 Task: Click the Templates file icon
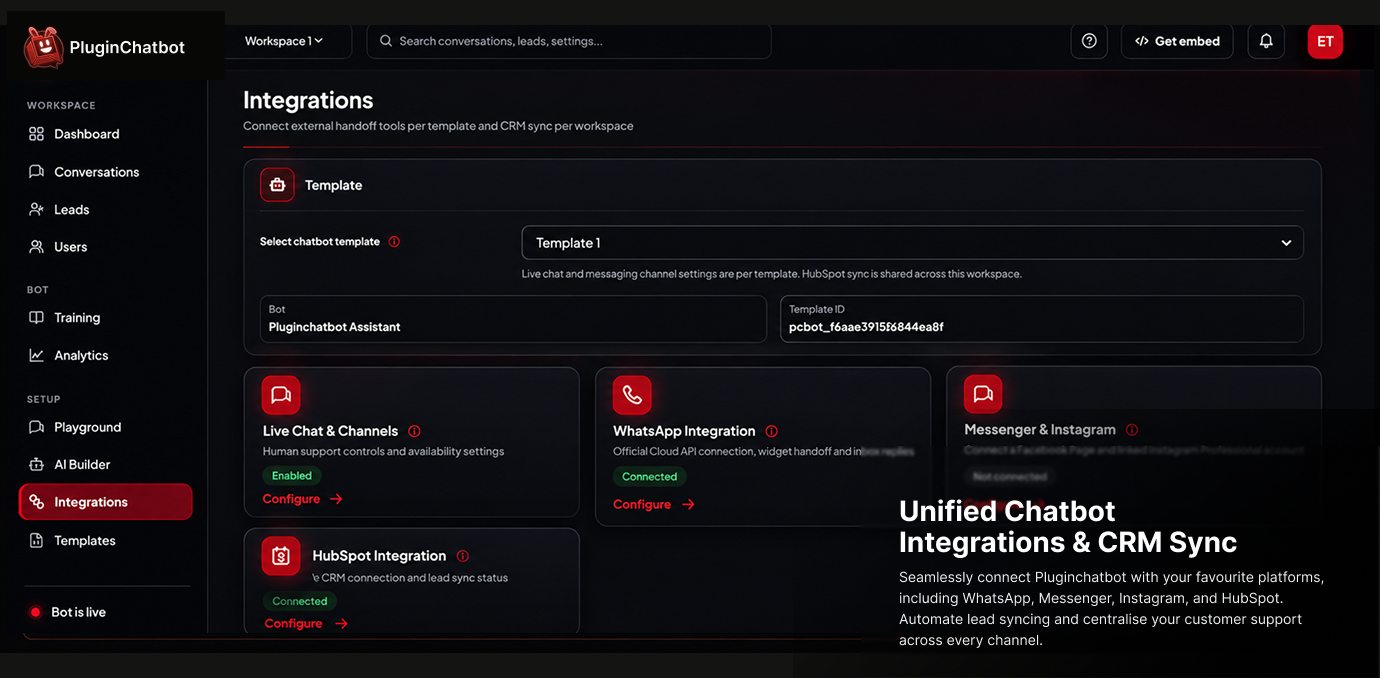point(37,541)
